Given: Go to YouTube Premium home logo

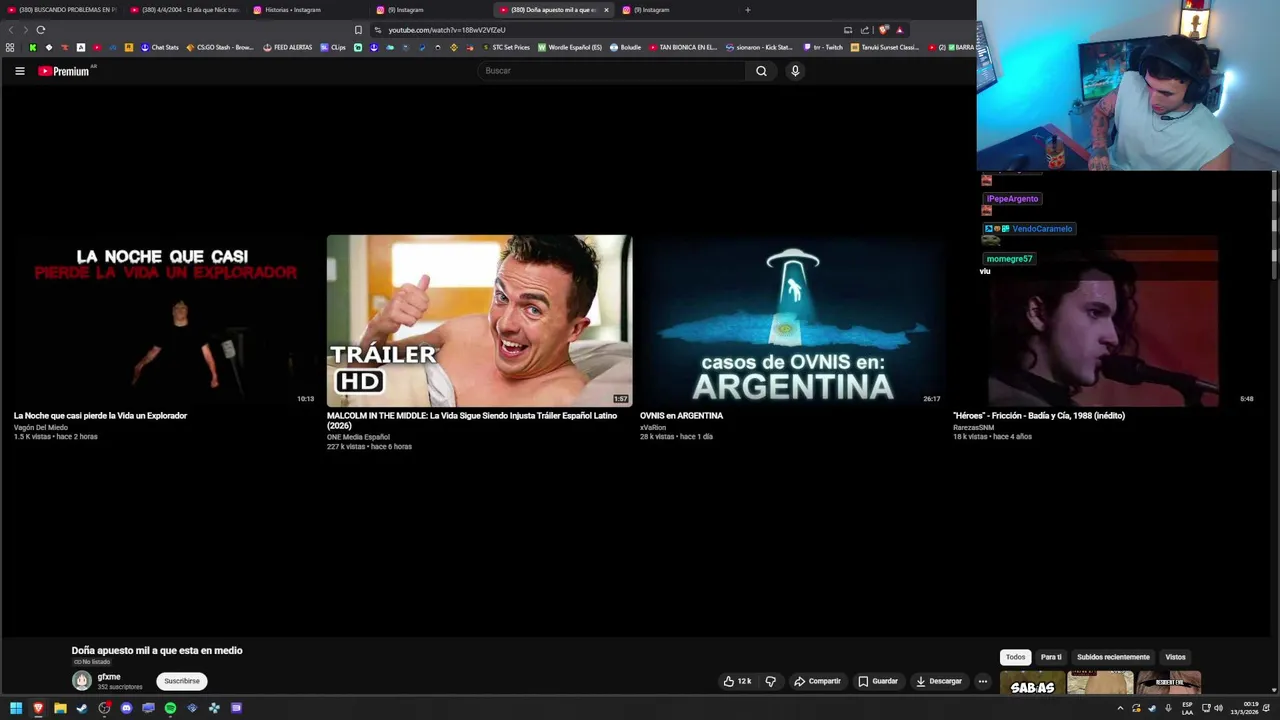Looking at the screenshot, I should pos(64,71).
